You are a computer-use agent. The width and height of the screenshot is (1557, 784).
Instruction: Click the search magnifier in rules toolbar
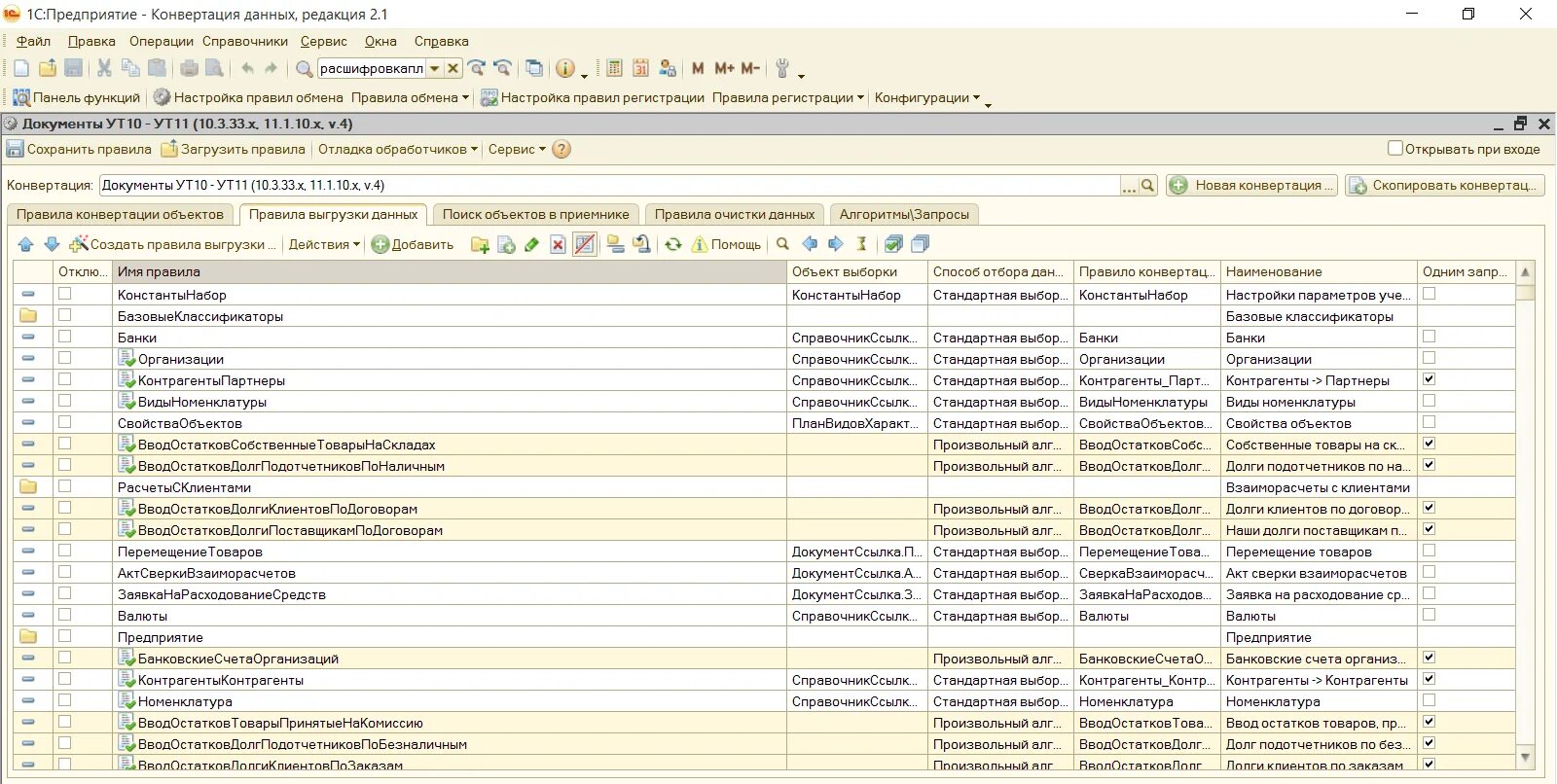point(782,244)
